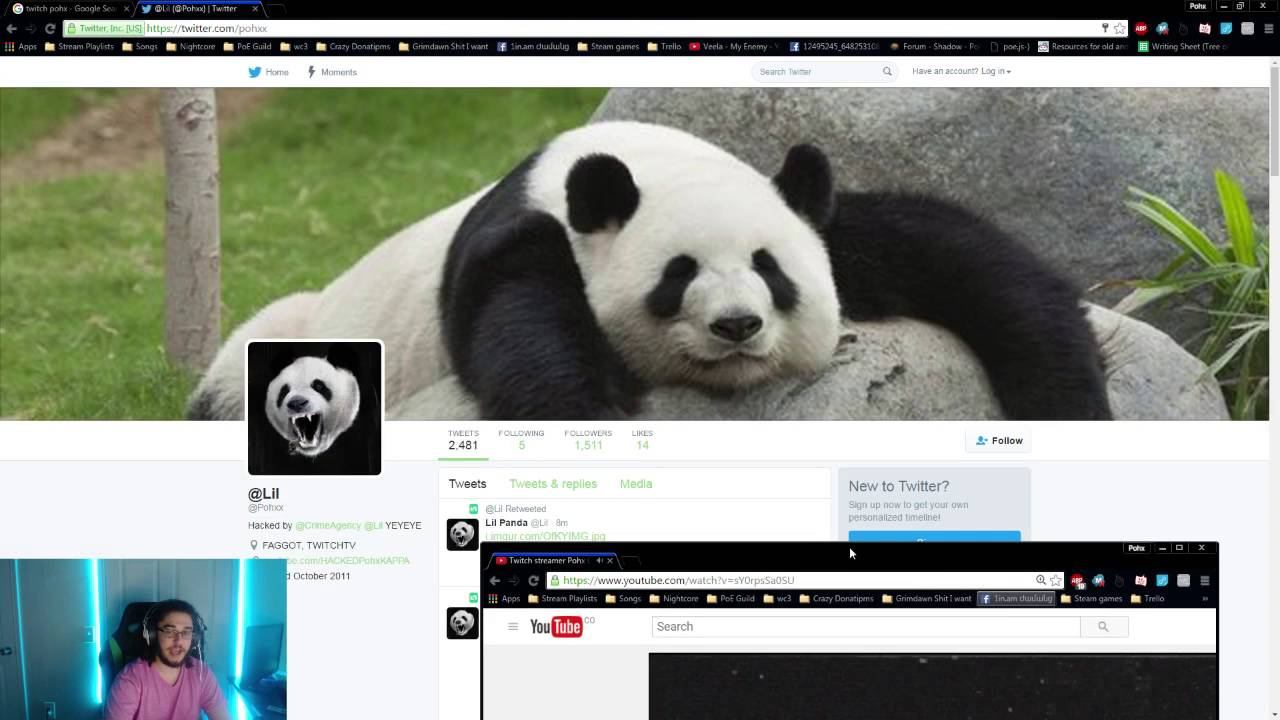Mute the YouTube tab using its speaker icon
Image resolution: width=1280 pixels, height=720 pixels.
[599, 561]
